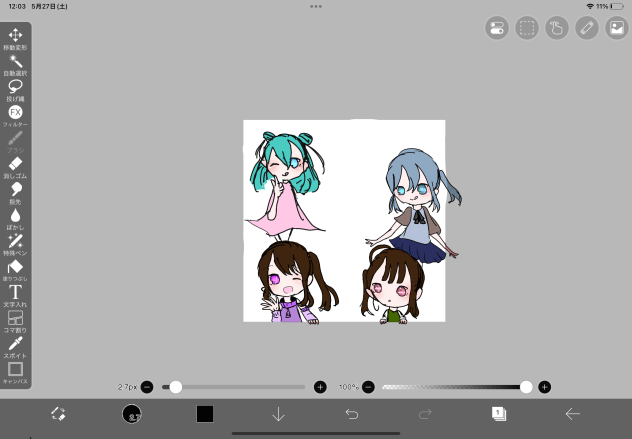
Task: Click the brush thickness slider handle
Action: tap(176, 387)
